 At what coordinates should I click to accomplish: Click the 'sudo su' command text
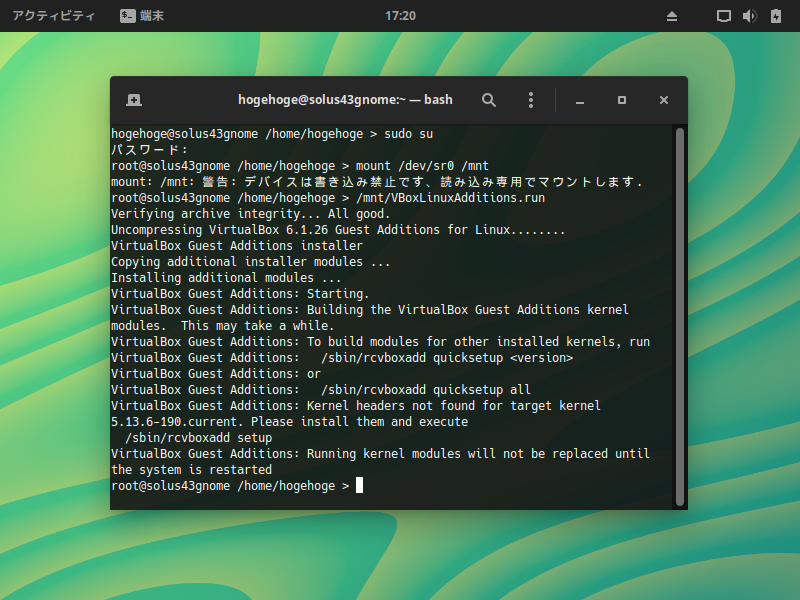408,134
